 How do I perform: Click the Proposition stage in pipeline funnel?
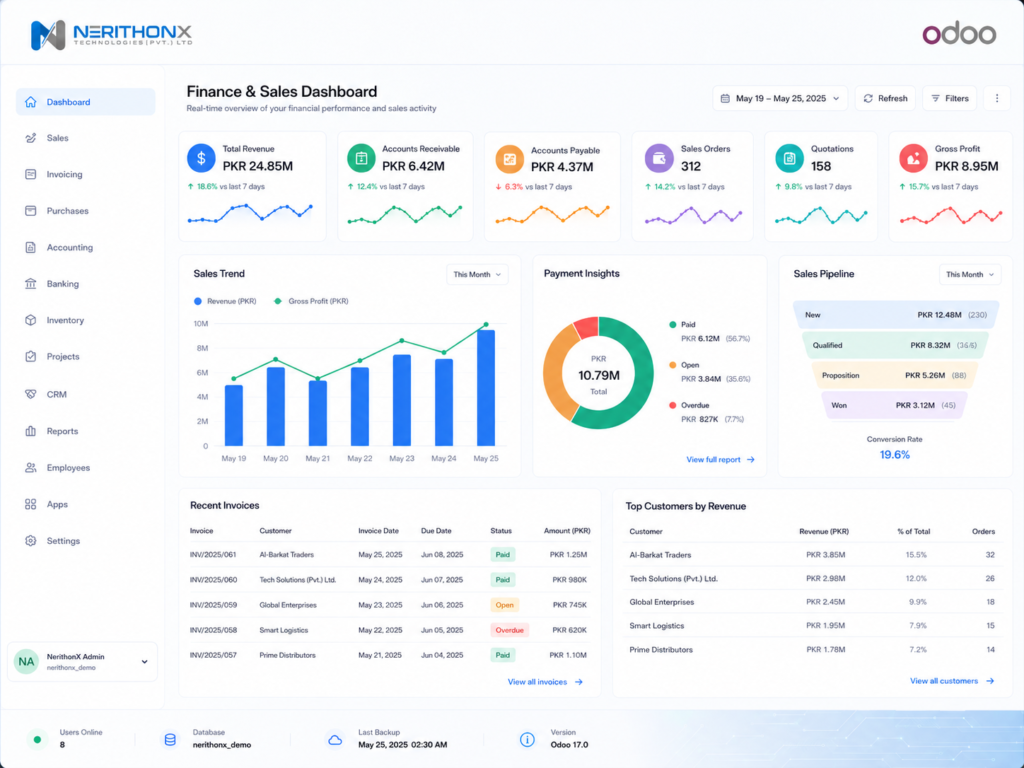(895, 375)
